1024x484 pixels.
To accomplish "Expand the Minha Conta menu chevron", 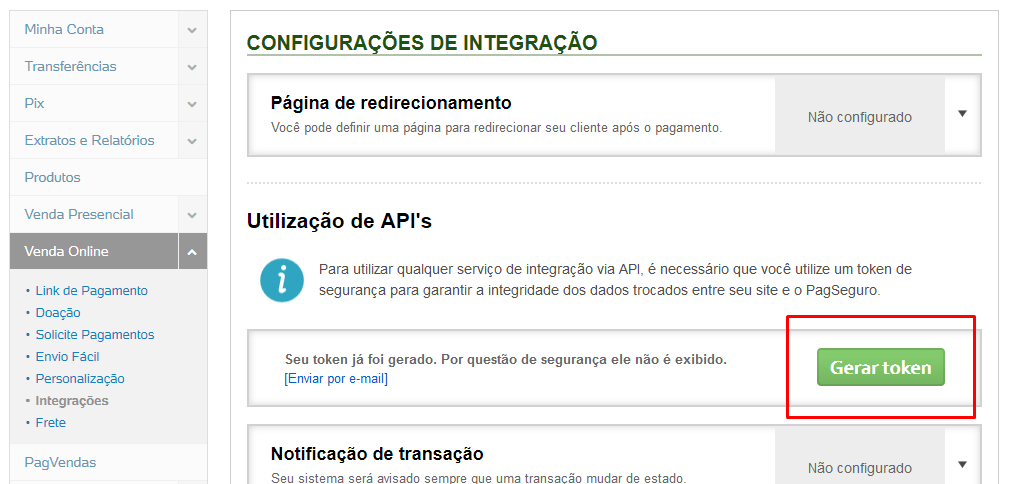I will tap(192, 30).
